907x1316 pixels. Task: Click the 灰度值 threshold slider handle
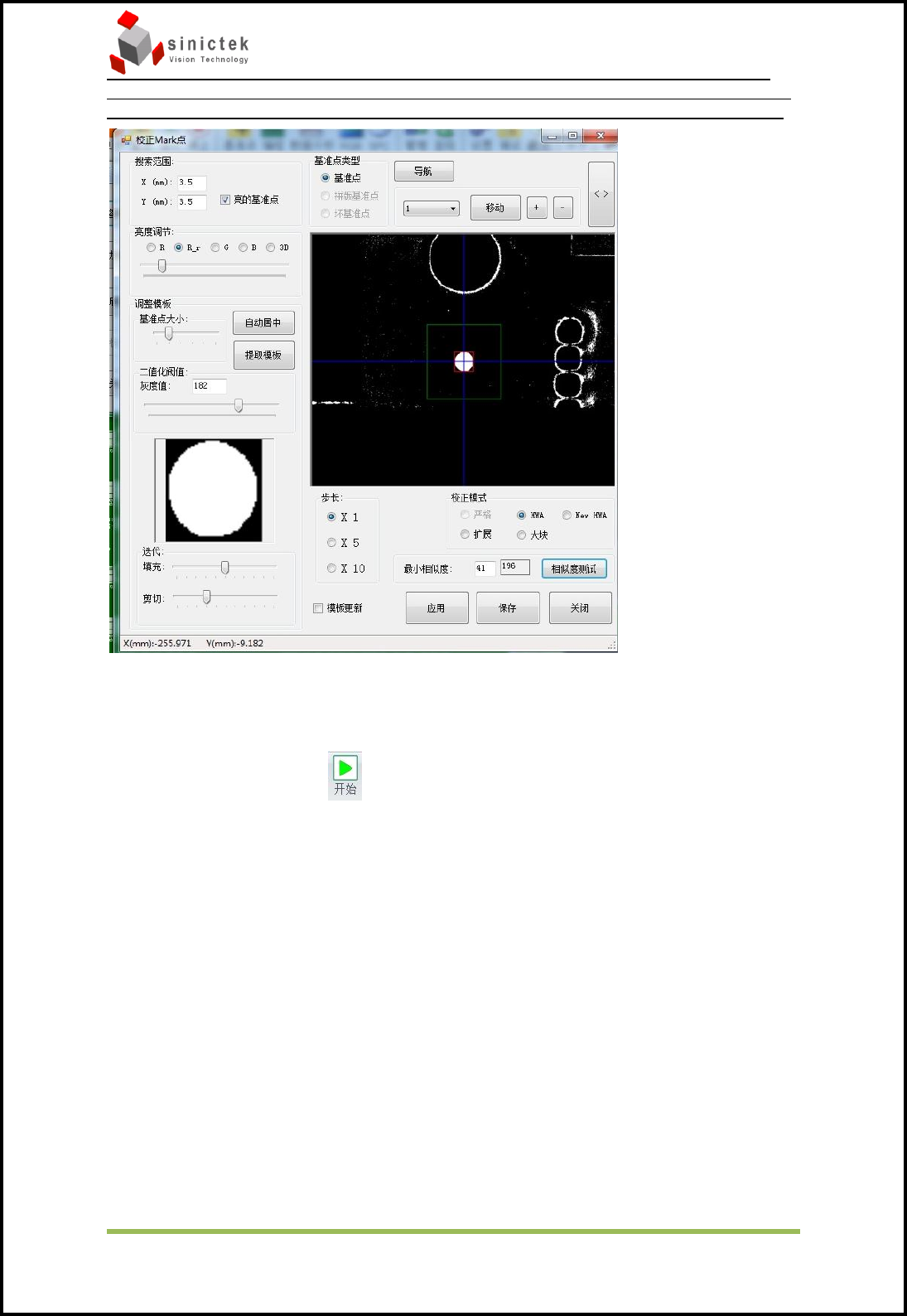(239, 405)
